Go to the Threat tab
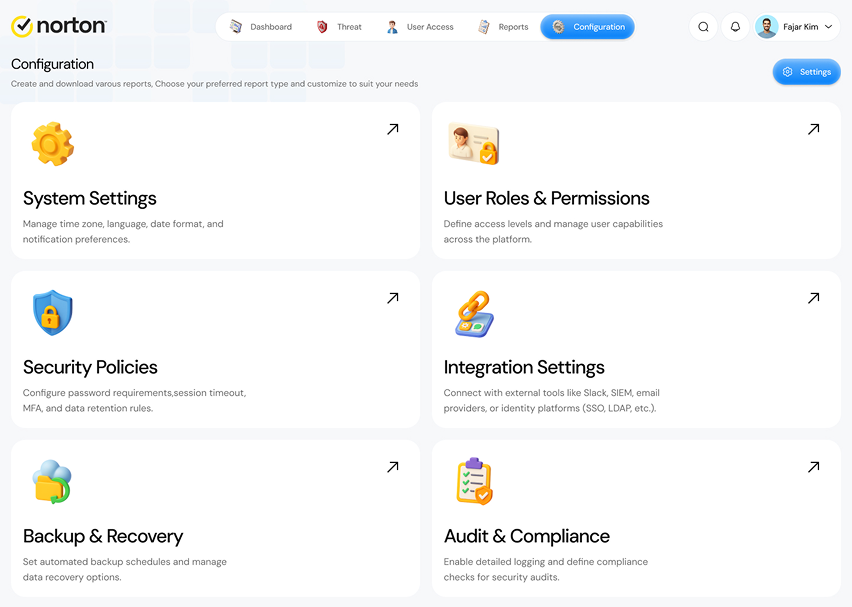The height and width of the screenshot is (607, 852). pos(339,27)
